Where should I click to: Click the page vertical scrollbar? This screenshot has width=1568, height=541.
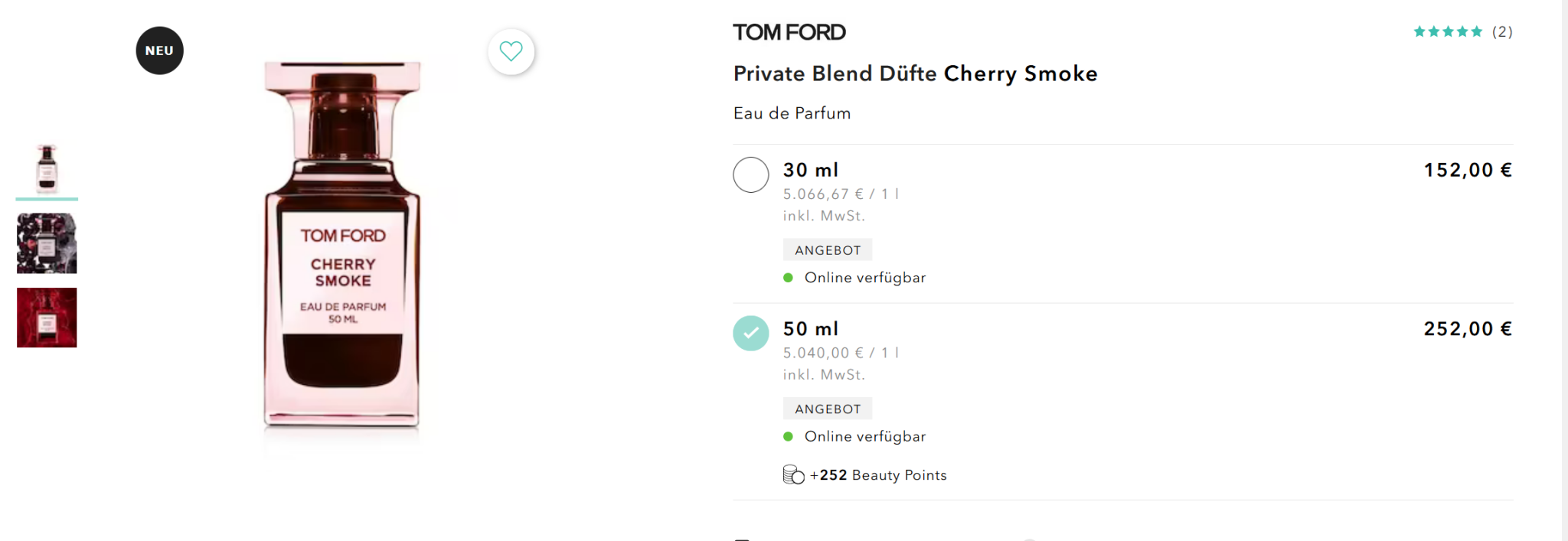point(1564,268)
